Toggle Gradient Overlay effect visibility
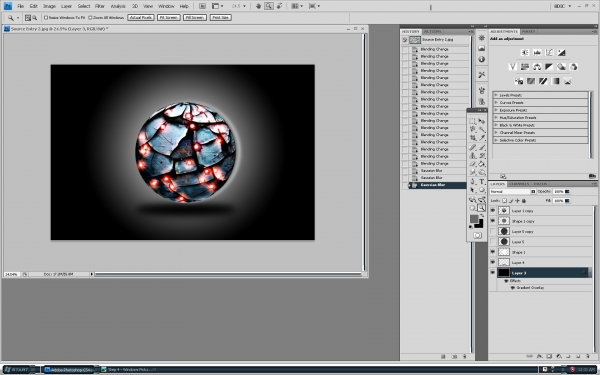600x375 pixels. pos(513,288)
